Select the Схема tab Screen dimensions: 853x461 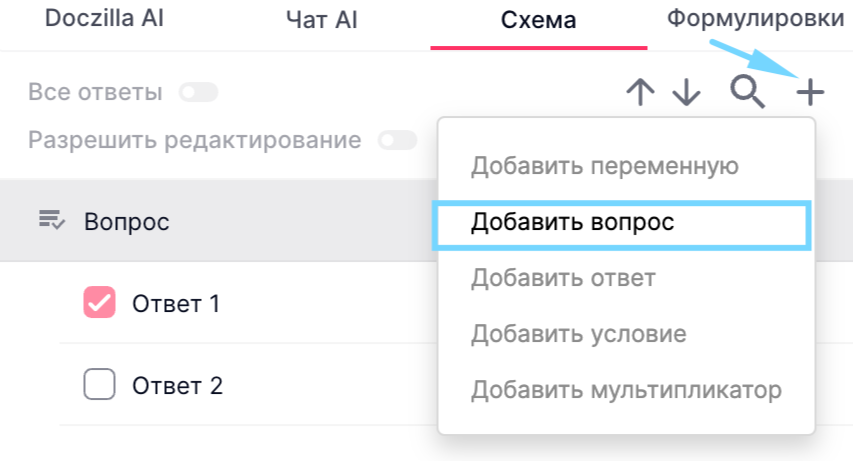(538, 20)
